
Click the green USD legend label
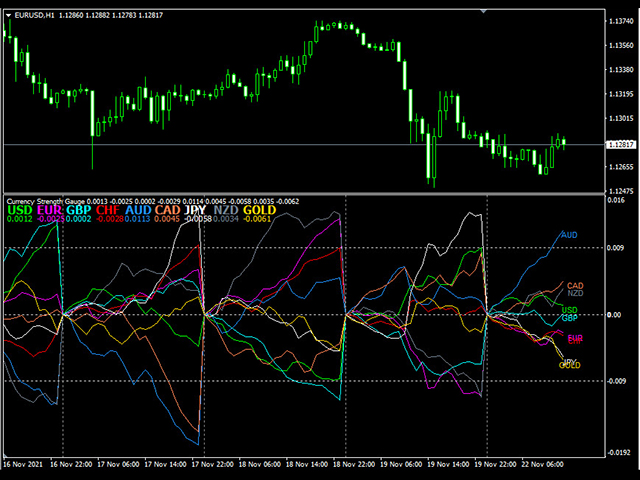tap(20, 211)
